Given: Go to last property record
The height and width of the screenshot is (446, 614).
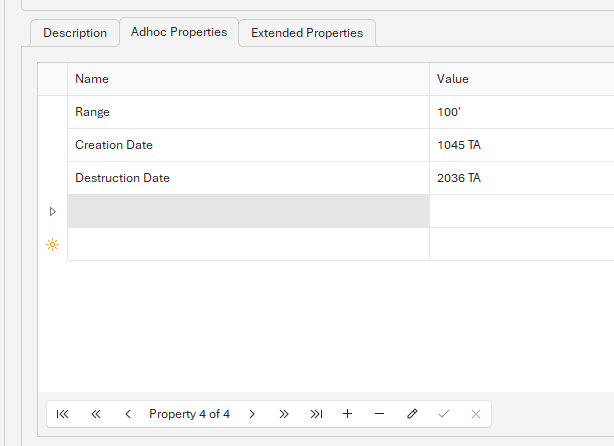Looking at the screenshot, I should [316, 414].
